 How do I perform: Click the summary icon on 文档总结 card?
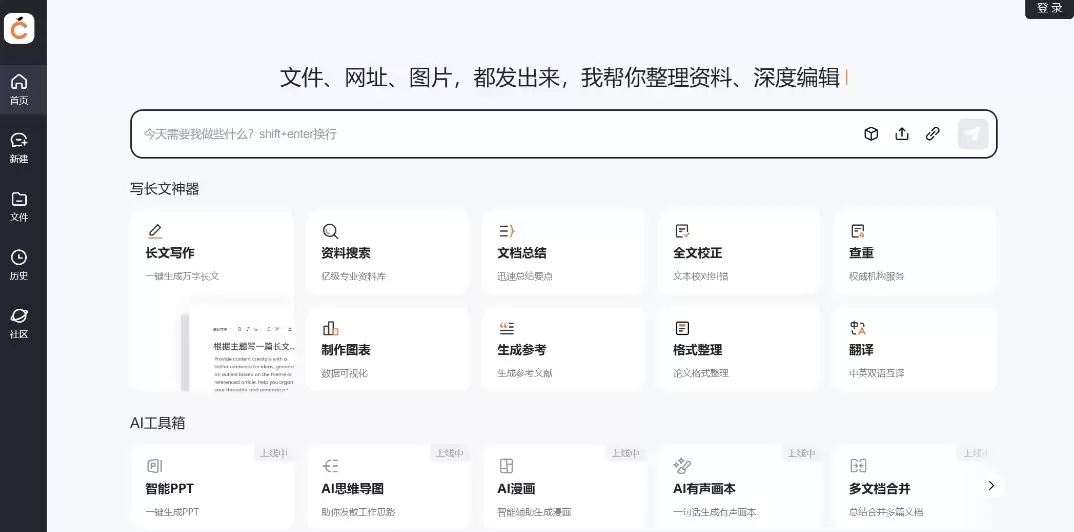[507, 231]
